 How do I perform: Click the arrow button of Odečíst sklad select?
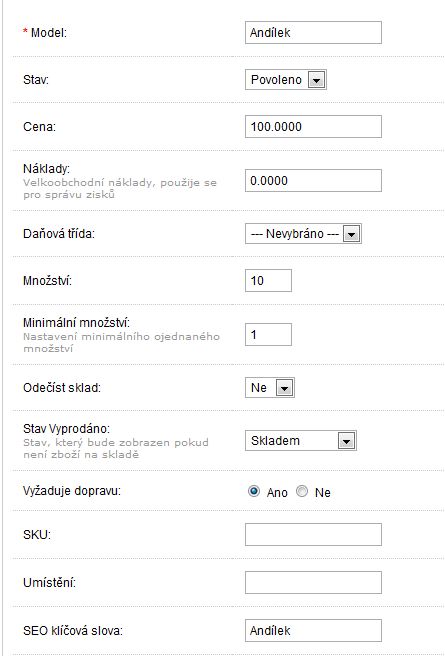pyautogui.click(x=284, y=388)
